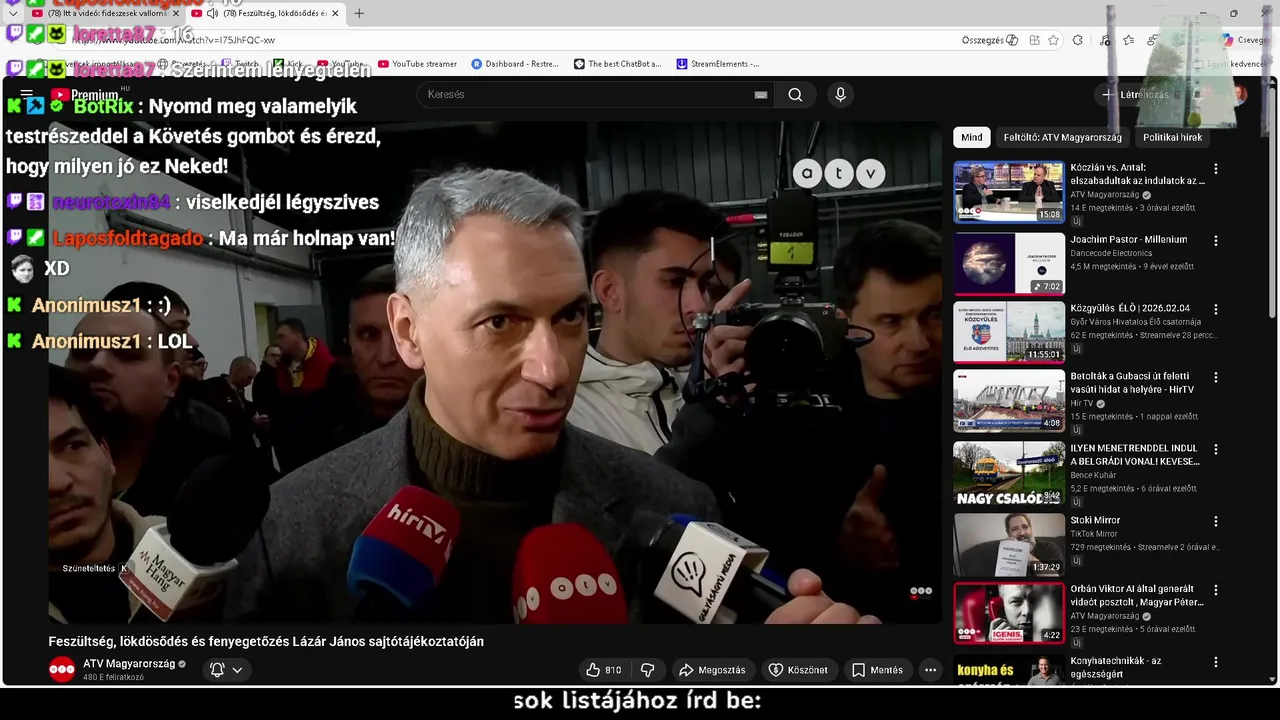Select the Mind filter chip
The image size is (1280, 720).
972,137
